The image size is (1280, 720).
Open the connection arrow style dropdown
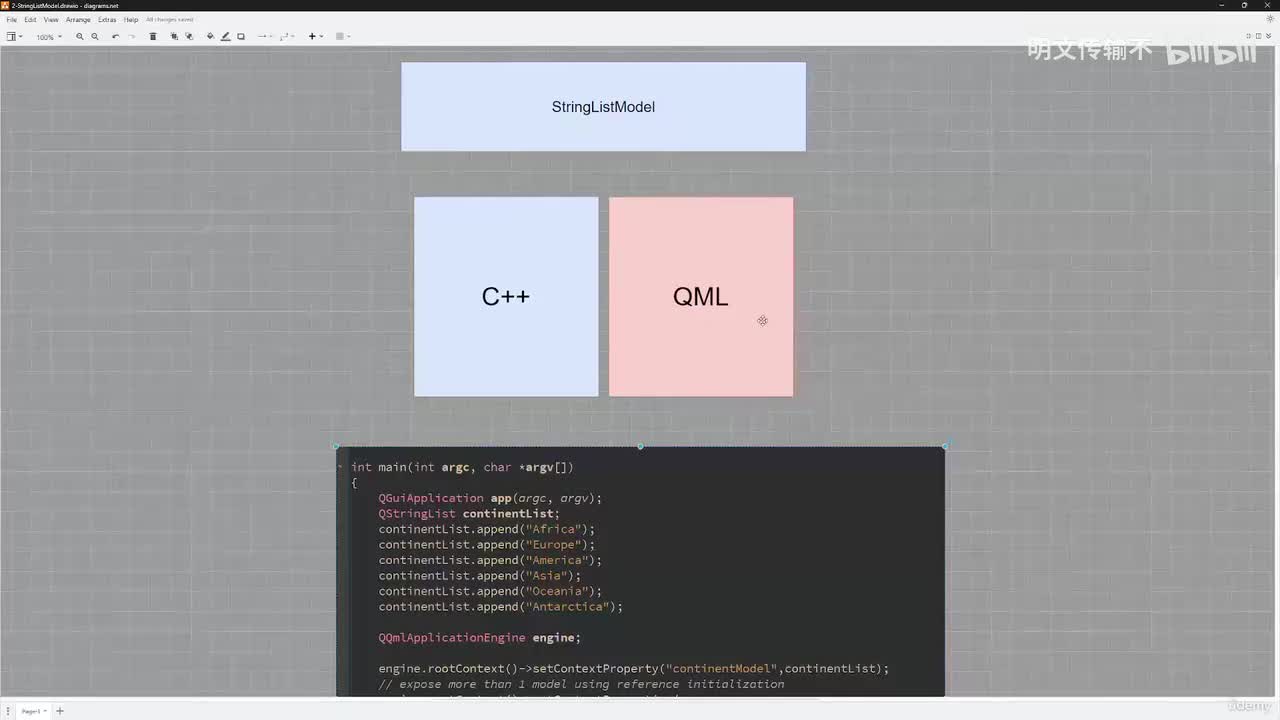(265, 37)
